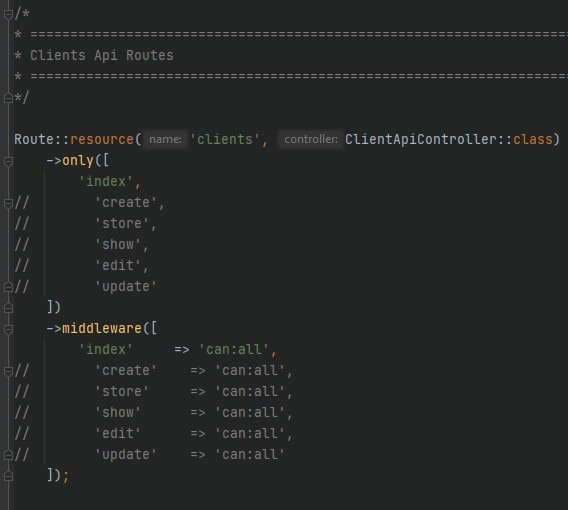This screenshot has width=568, height=510.
Task: Click commented 'edit' key in middleware array
Action: [117, 434]
